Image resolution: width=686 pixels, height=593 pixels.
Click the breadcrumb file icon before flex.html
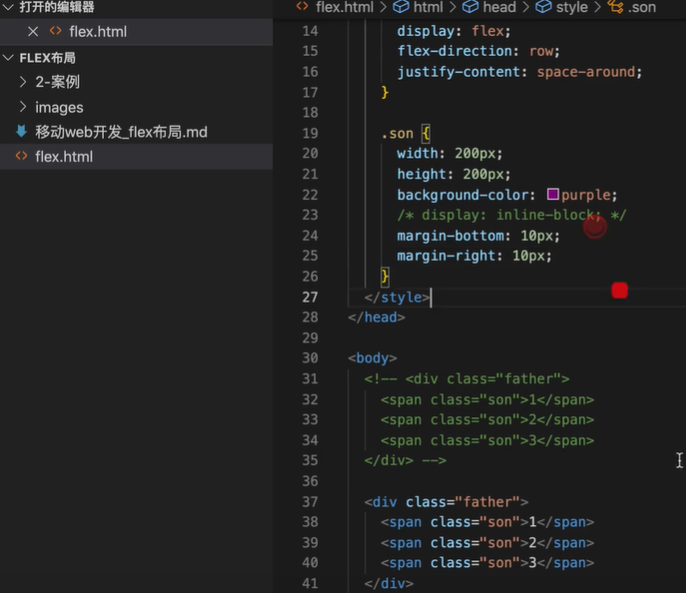[302, 6]
